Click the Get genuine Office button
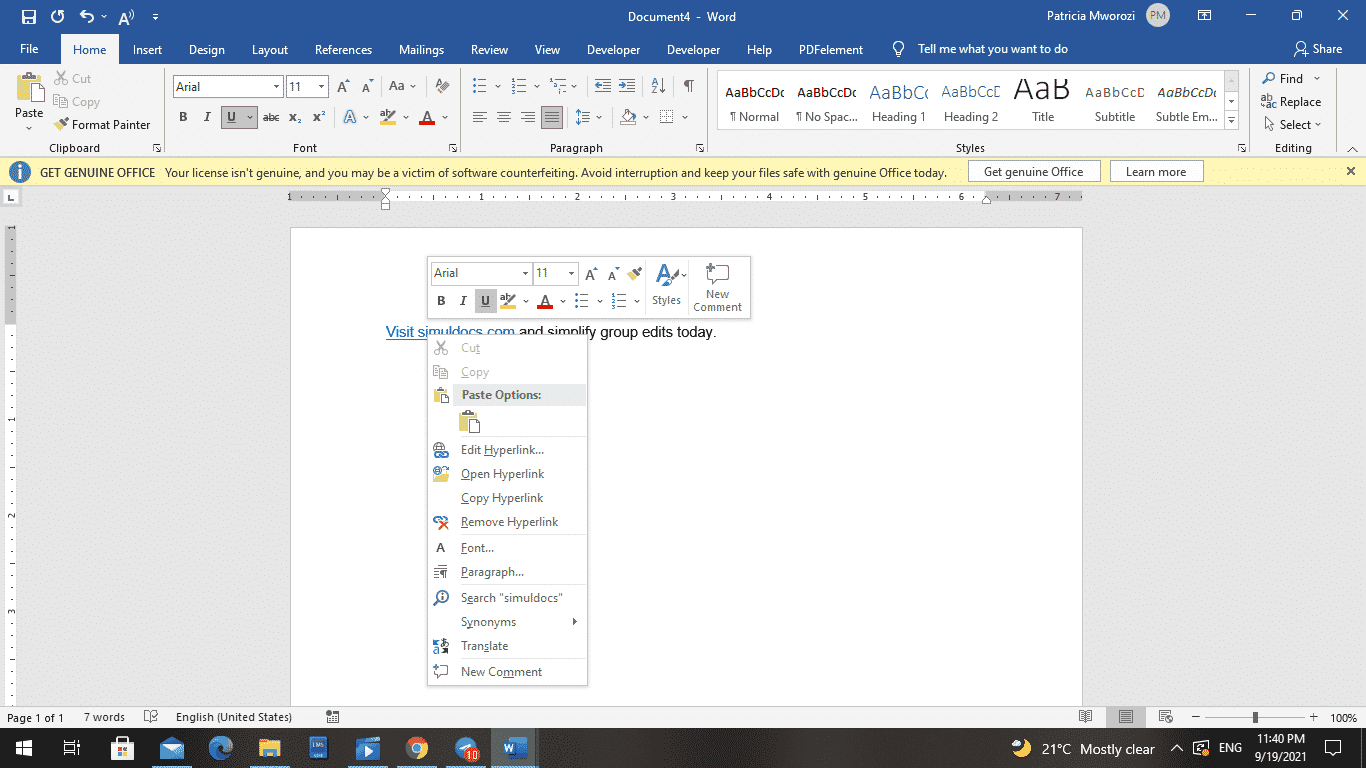 [1033, 171]
